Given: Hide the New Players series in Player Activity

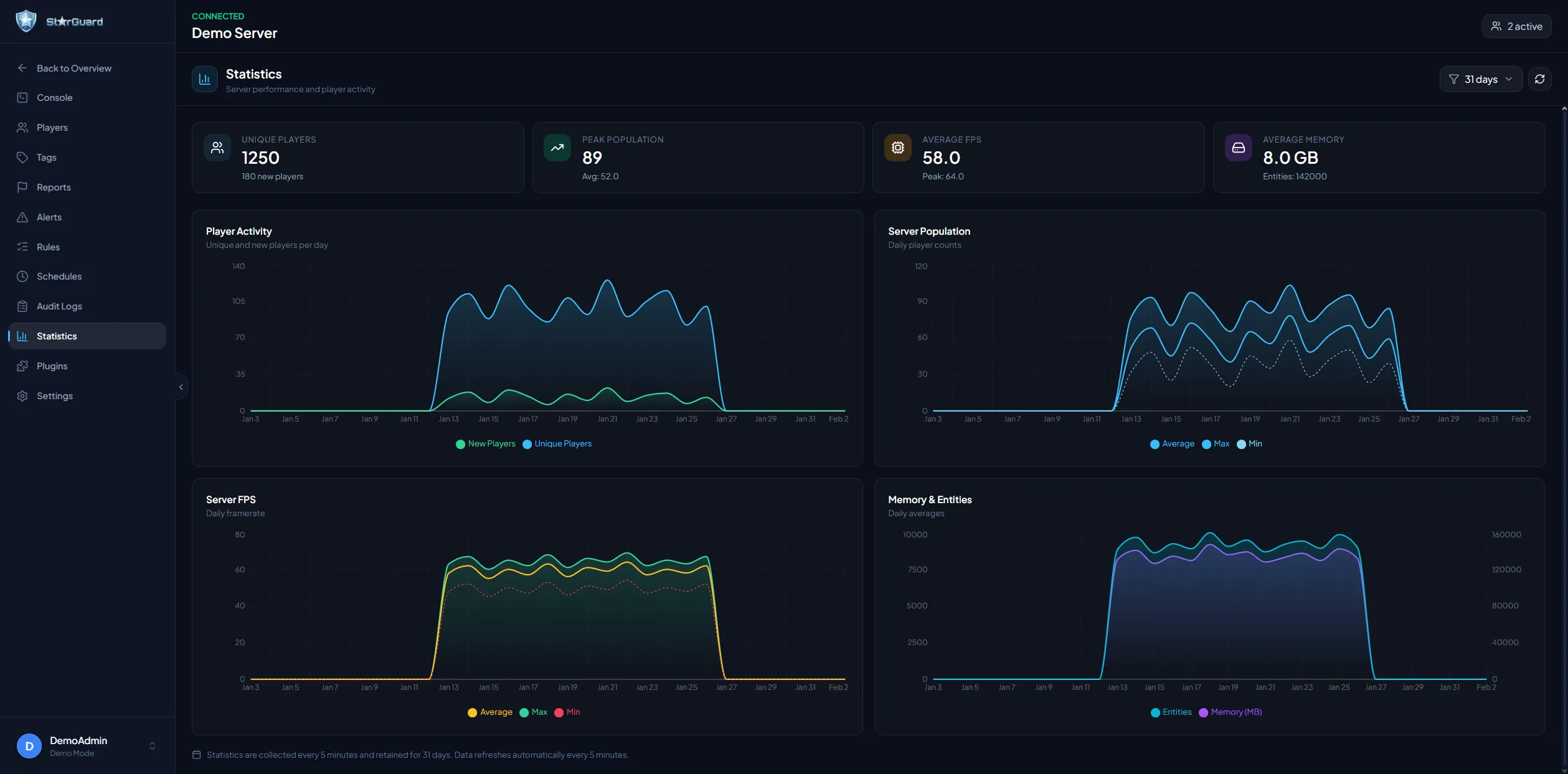Looking at the screenshot, I should (x=486, y=444).
